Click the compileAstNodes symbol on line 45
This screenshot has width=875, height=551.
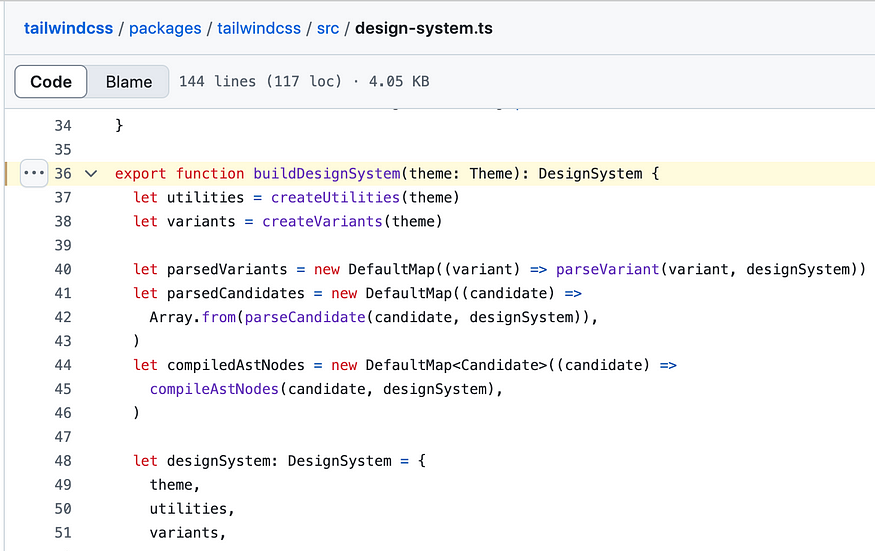pyautogui.click(x=214, y=389)
